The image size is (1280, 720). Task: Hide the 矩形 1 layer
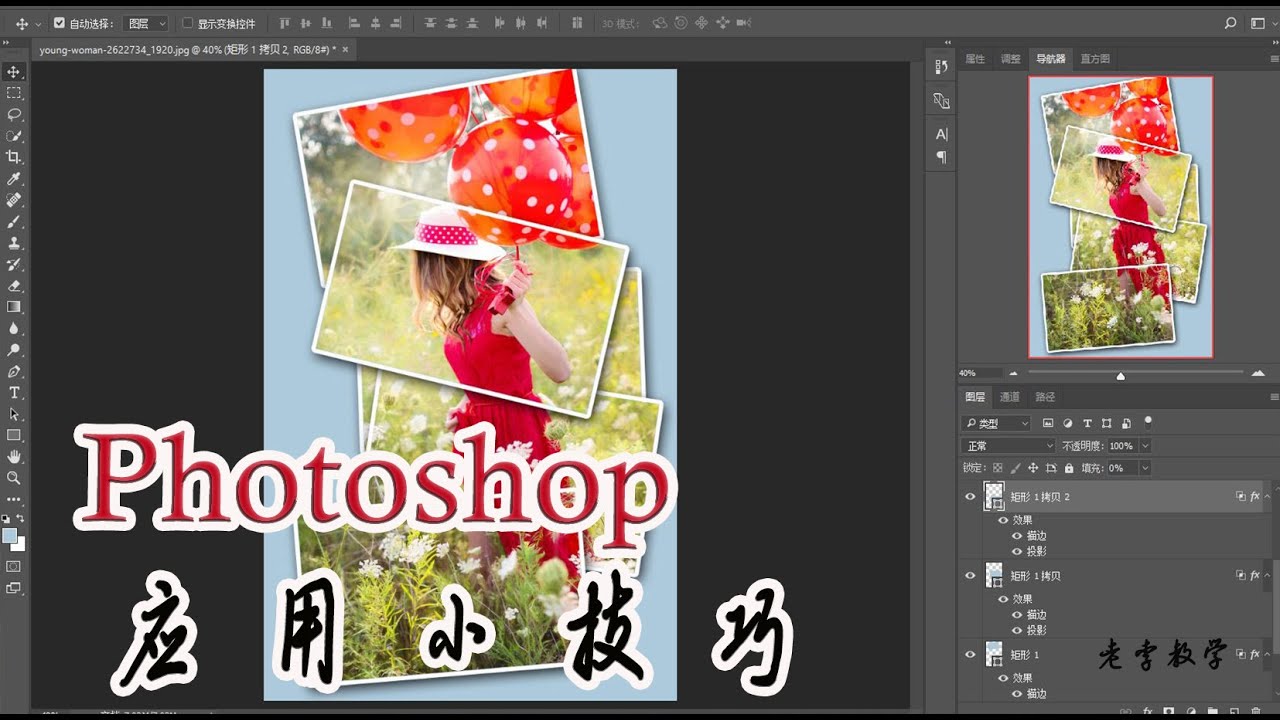click(x=969, y=655)
